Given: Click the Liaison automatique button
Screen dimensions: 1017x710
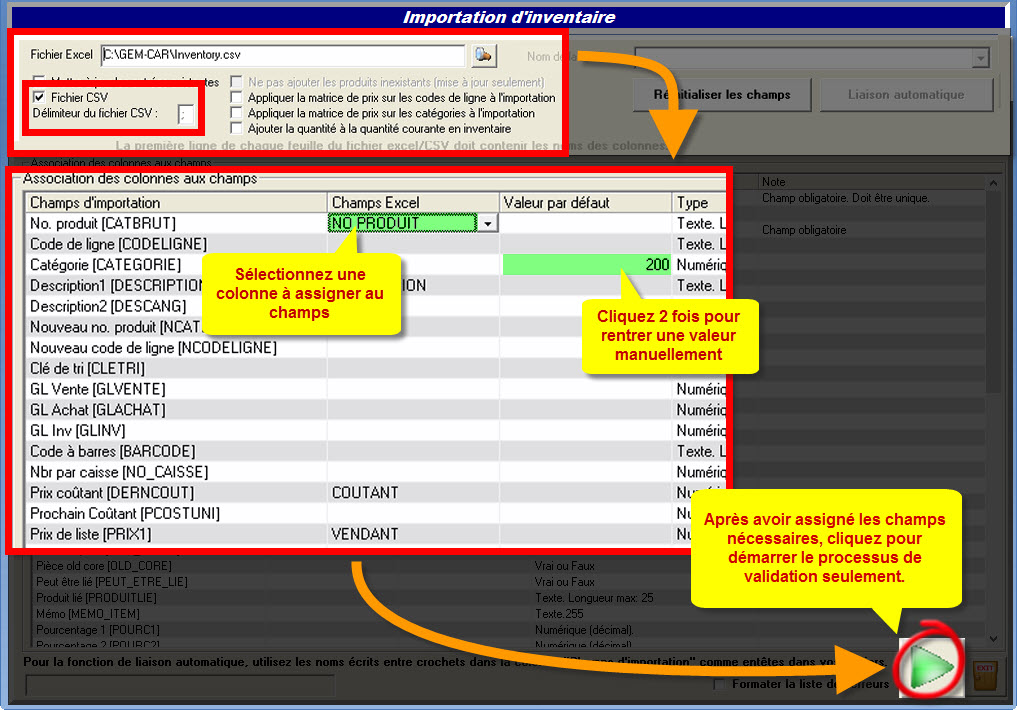Looking at the screenshot, I should tap(906, 95).
